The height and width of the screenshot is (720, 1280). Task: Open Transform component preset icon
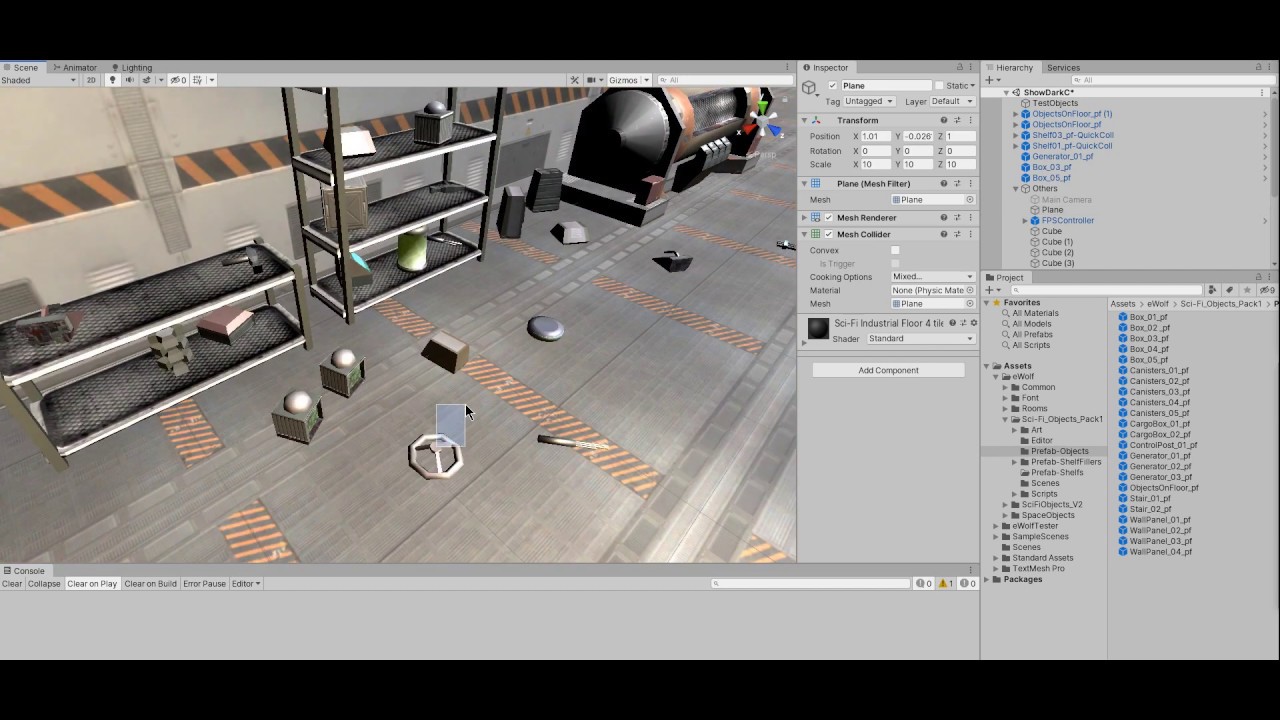(957, 120)
